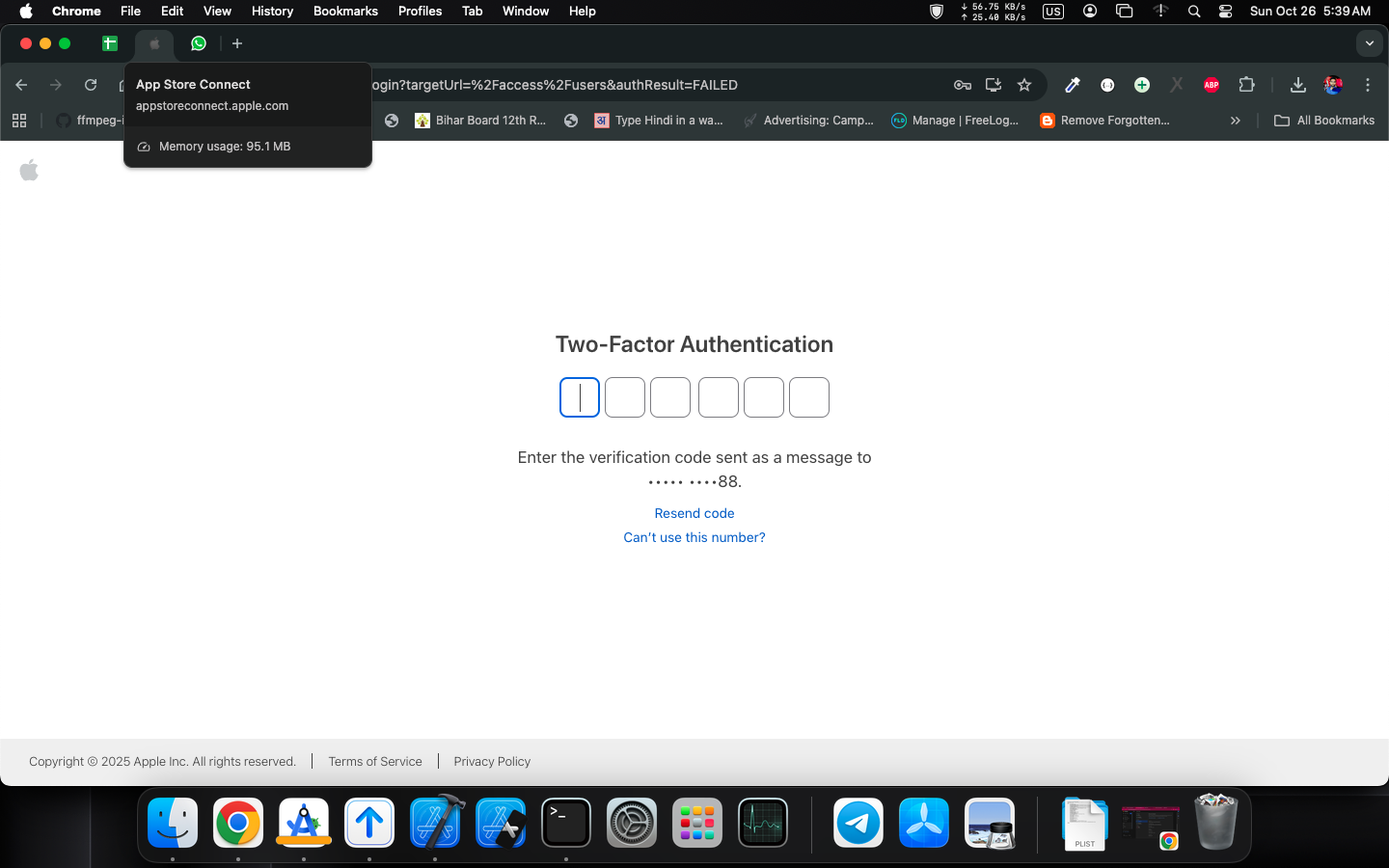Open a new tab with plus button

[x=237, y=43]
